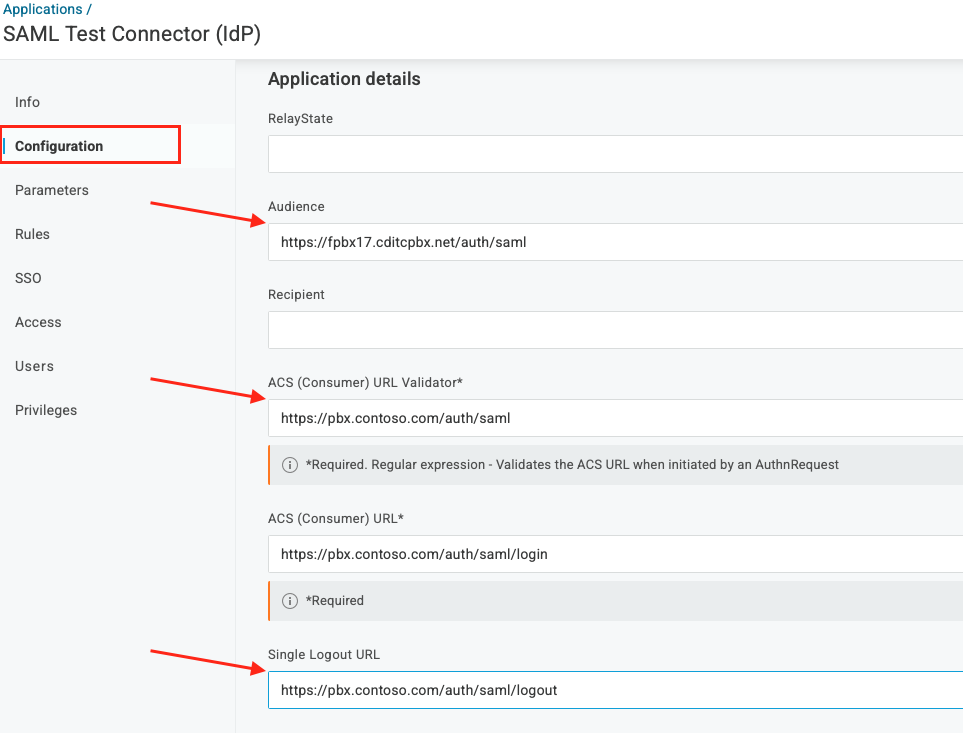Click the info icon under ACS URL Validator
This screenshot has height=733, width=963.
click(x=290, y=465)
